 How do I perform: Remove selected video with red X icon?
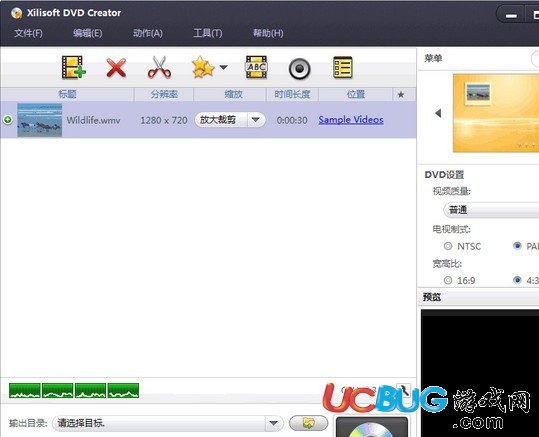[x=116, y=68]
